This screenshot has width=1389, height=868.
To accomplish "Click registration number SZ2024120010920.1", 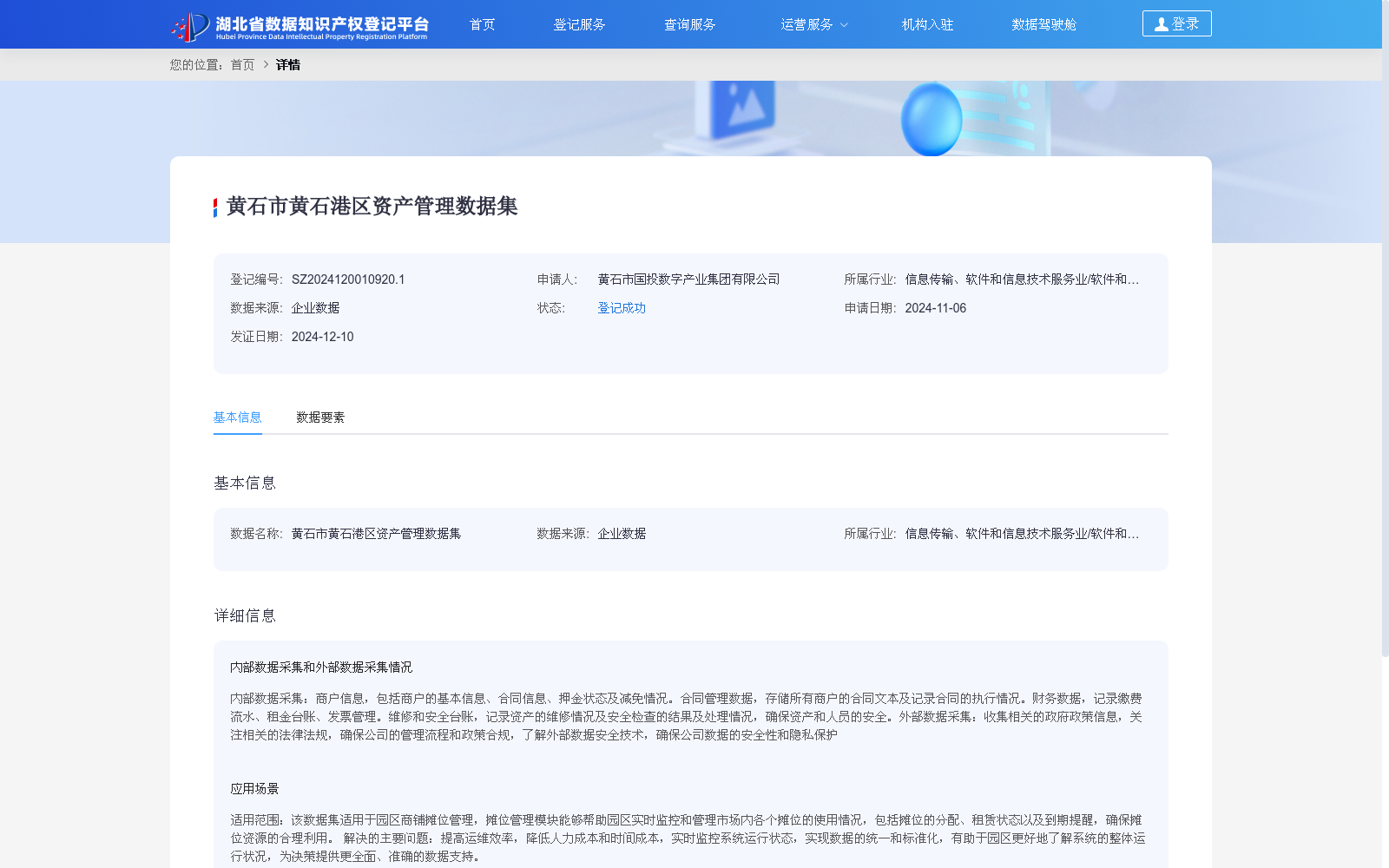I will click(x=348, y=279).
